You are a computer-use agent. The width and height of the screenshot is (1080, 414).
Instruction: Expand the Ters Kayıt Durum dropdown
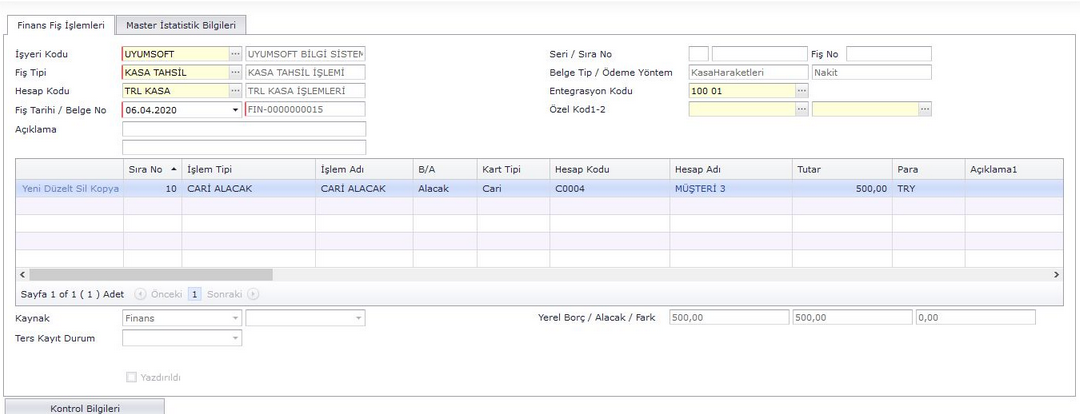point(235,339)
